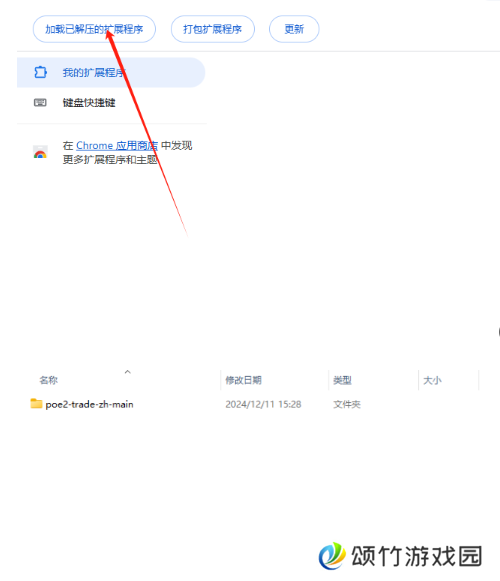500x581 pixels.
Task: Toggle the sort arrow above 名称
Action: point(128,372)
